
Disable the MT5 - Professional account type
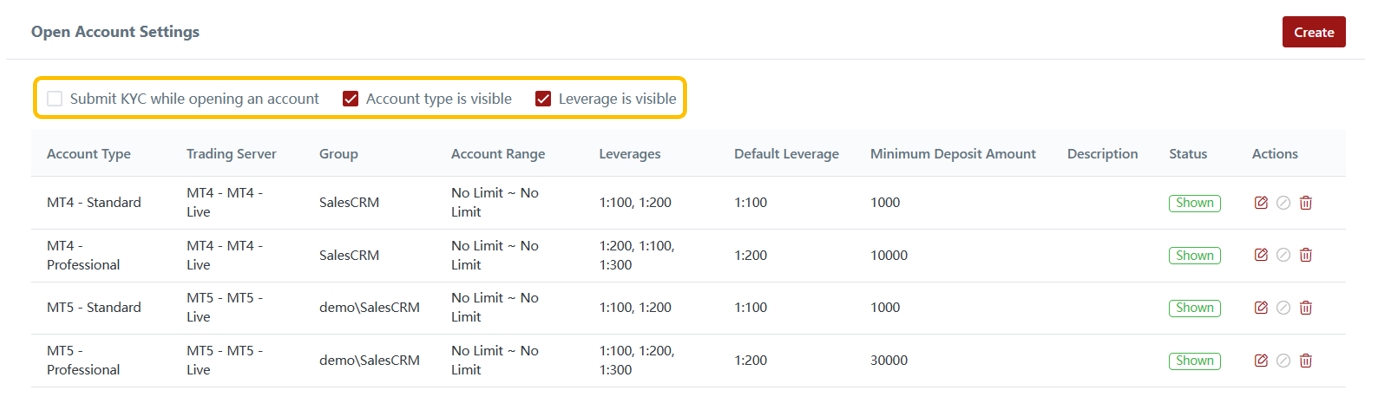point(1284,361)
